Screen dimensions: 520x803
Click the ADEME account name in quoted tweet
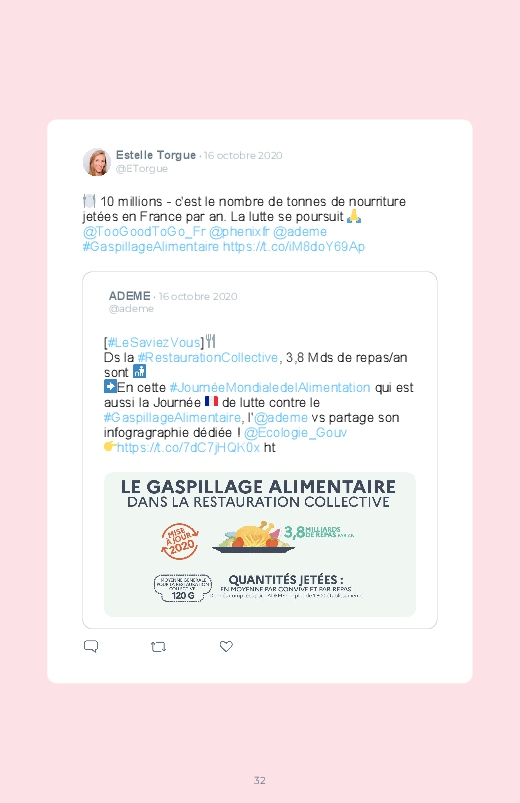(x=130, y=296)
